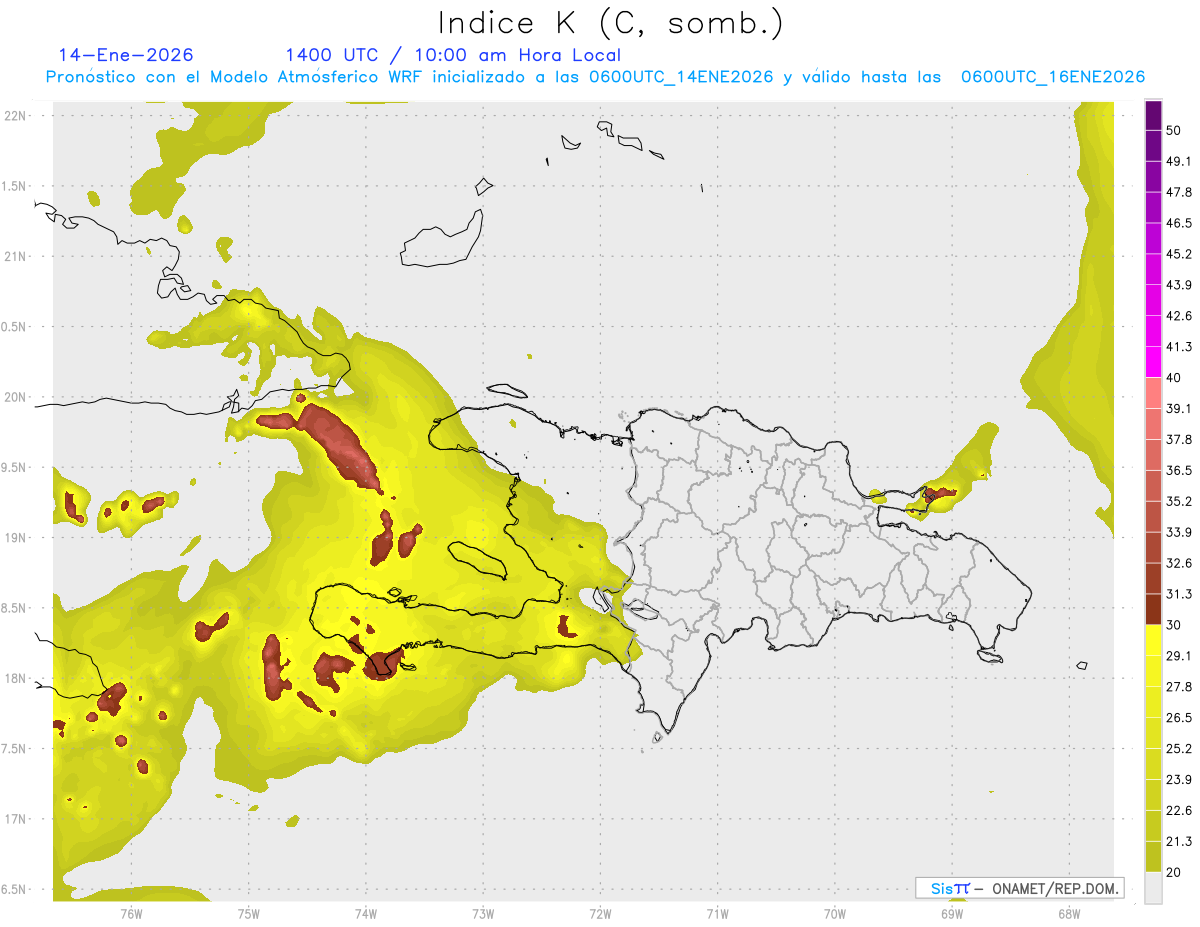Screen dimensions: 1200x927
Task: Click the Saona island outline off southeast Dominican Republic
Action: (x=991, y=656)
